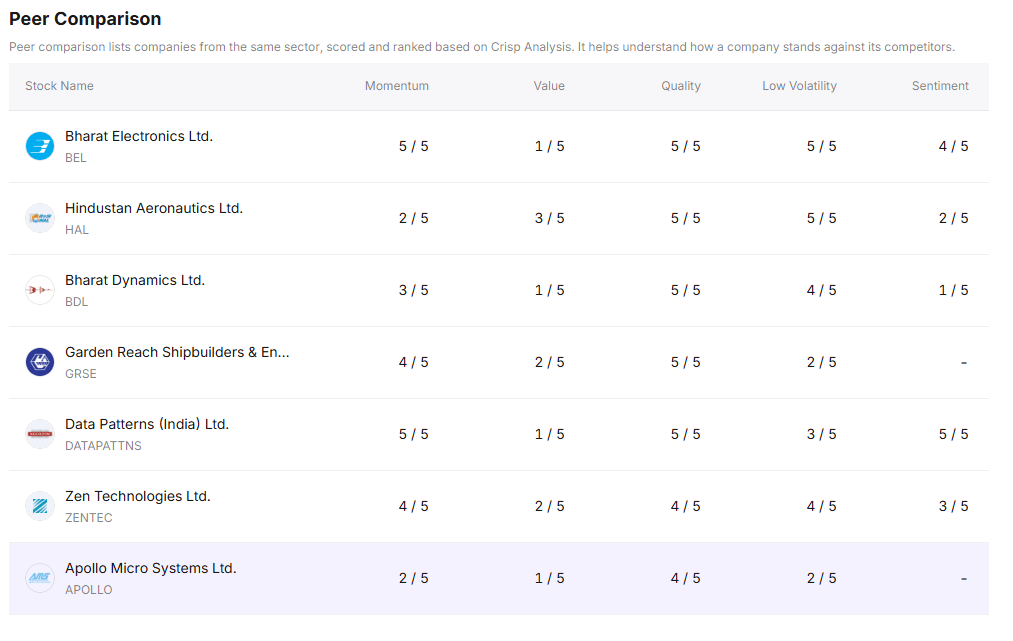Select Data Patterns (India) Ltd. name
Image resolution: width=1013 pixels, height=641 pixels.
coord(147,424)
